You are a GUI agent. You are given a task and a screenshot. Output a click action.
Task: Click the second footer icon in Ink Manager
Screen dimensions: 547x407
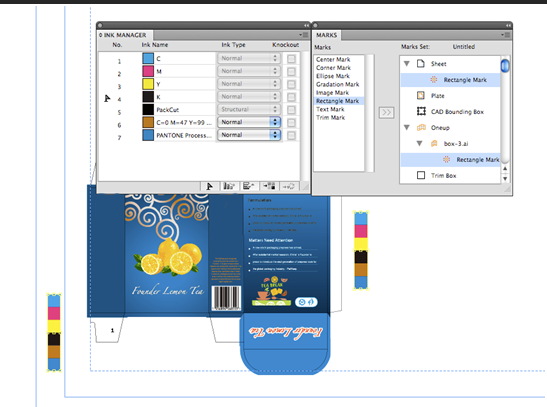pyautogui.click(x=229, y=186)
